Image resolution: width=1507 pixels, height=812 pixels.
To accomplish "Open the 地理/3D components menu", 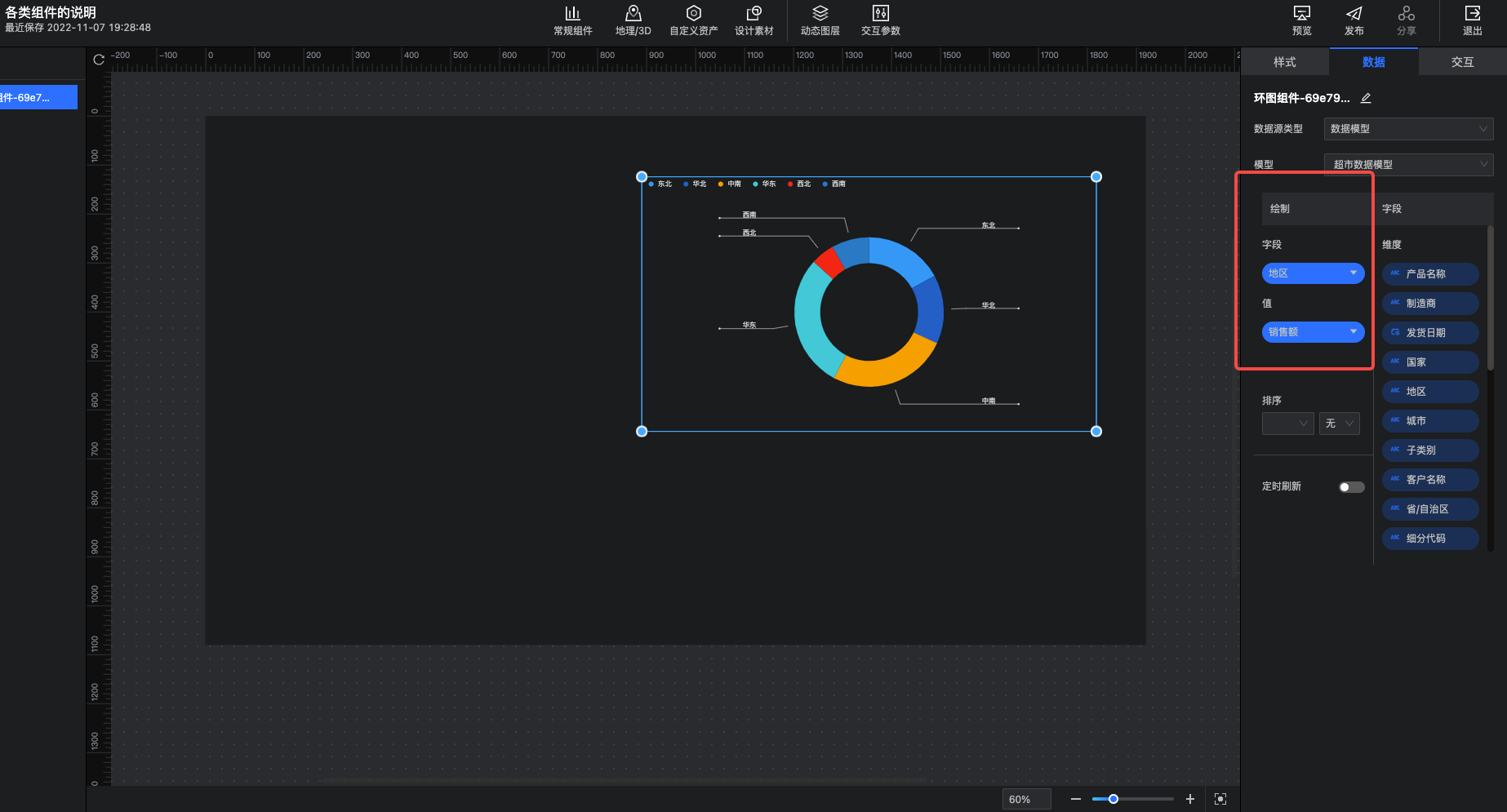I will 633,20.
